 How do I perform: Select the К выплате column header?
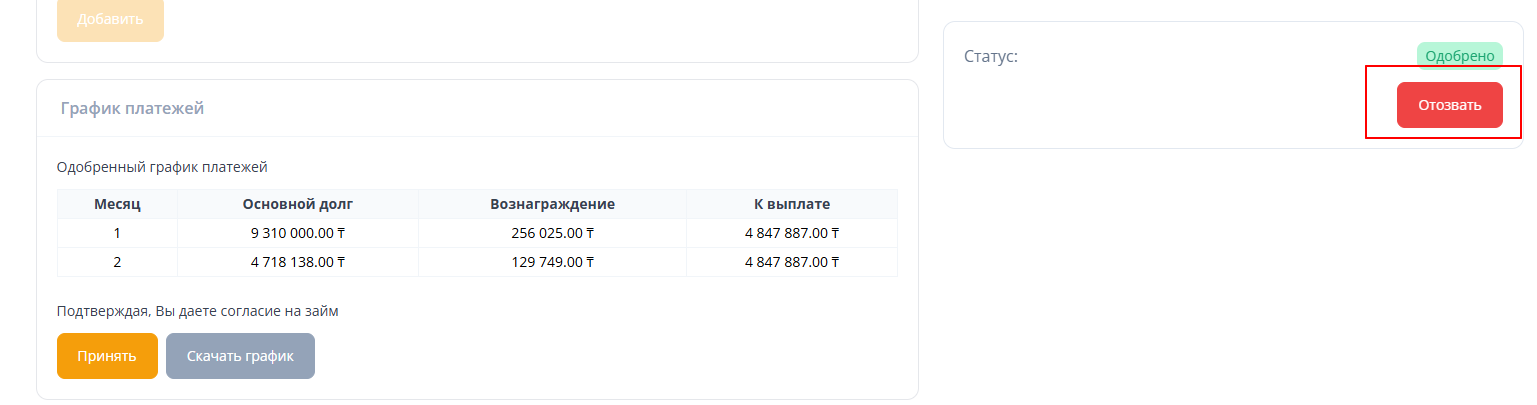[792, 204]
